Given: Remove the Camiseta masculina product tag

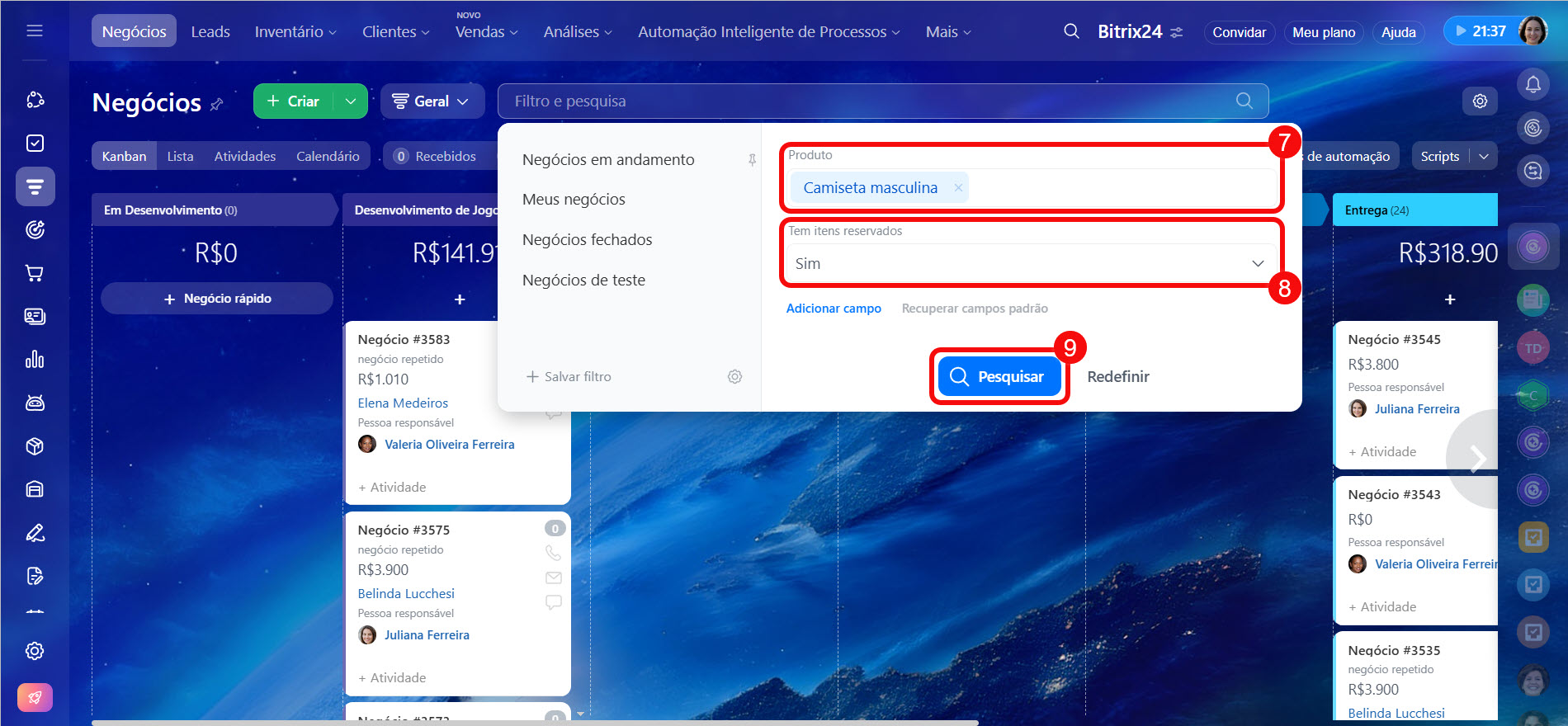Looking at the screenshot, I should [x=958, y=188].
